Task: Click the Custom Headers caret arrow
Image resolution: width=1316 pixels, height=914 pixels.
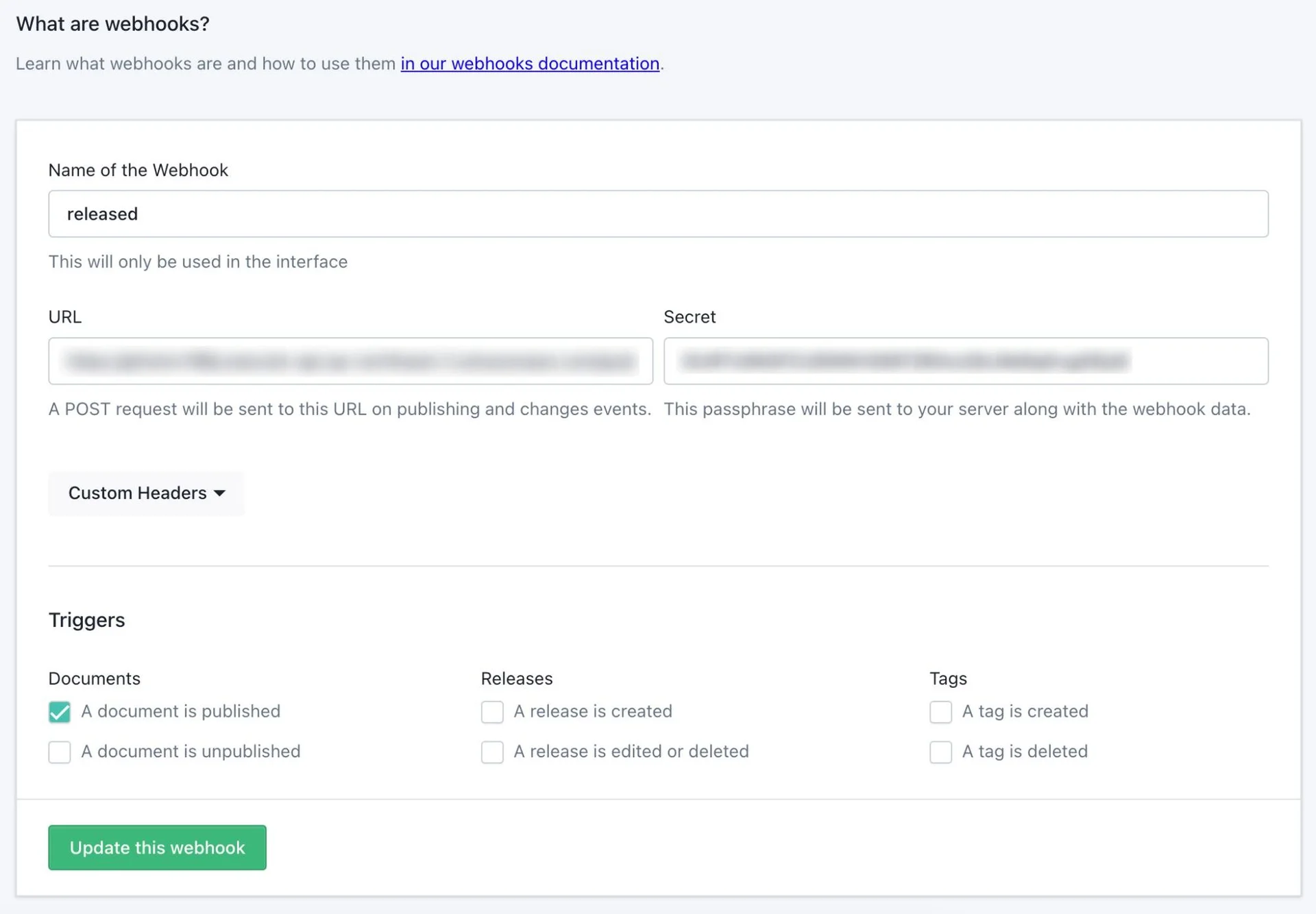Action: [x=219, y=493]
